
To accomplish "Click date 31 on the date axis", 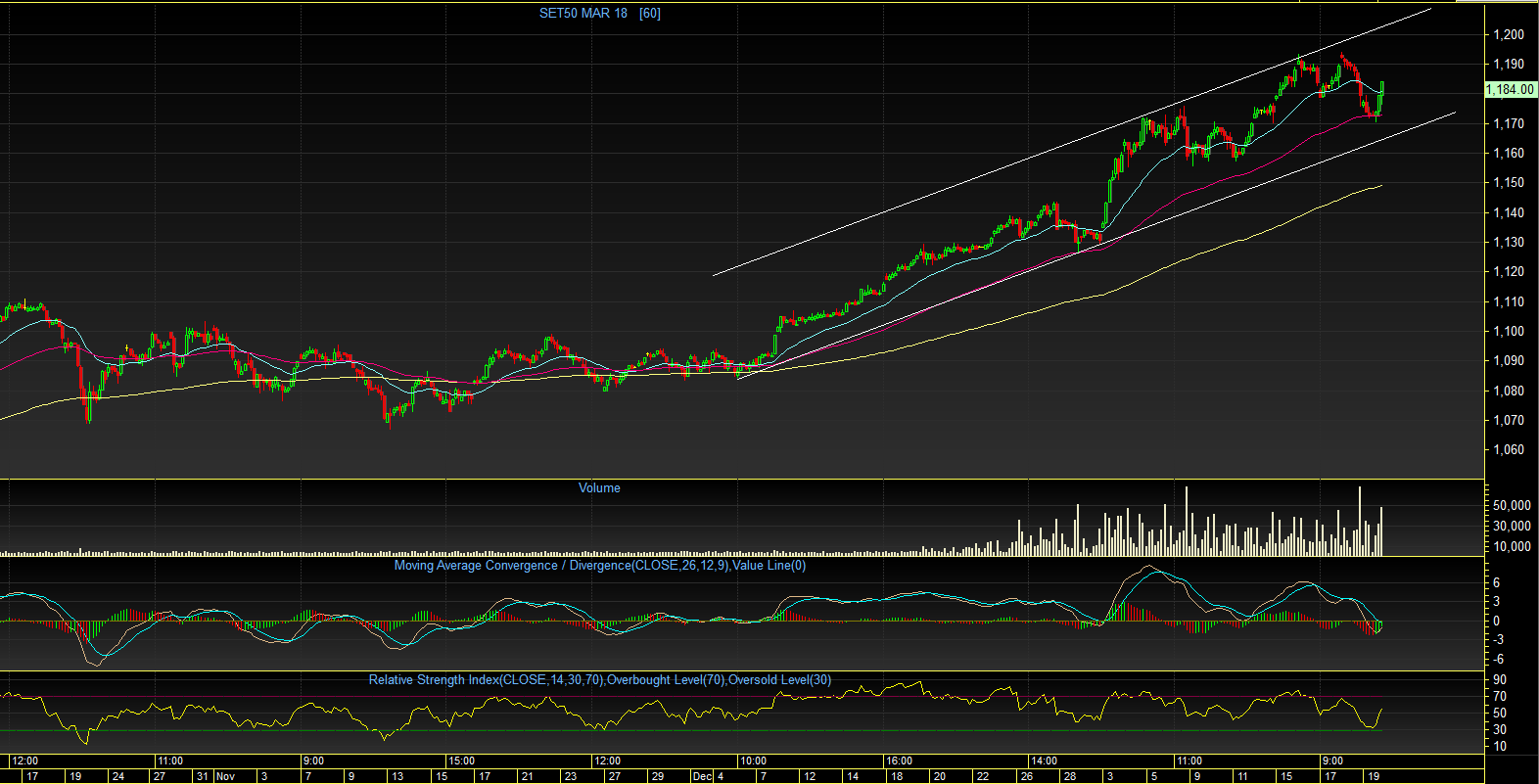I will coord(202,776).
